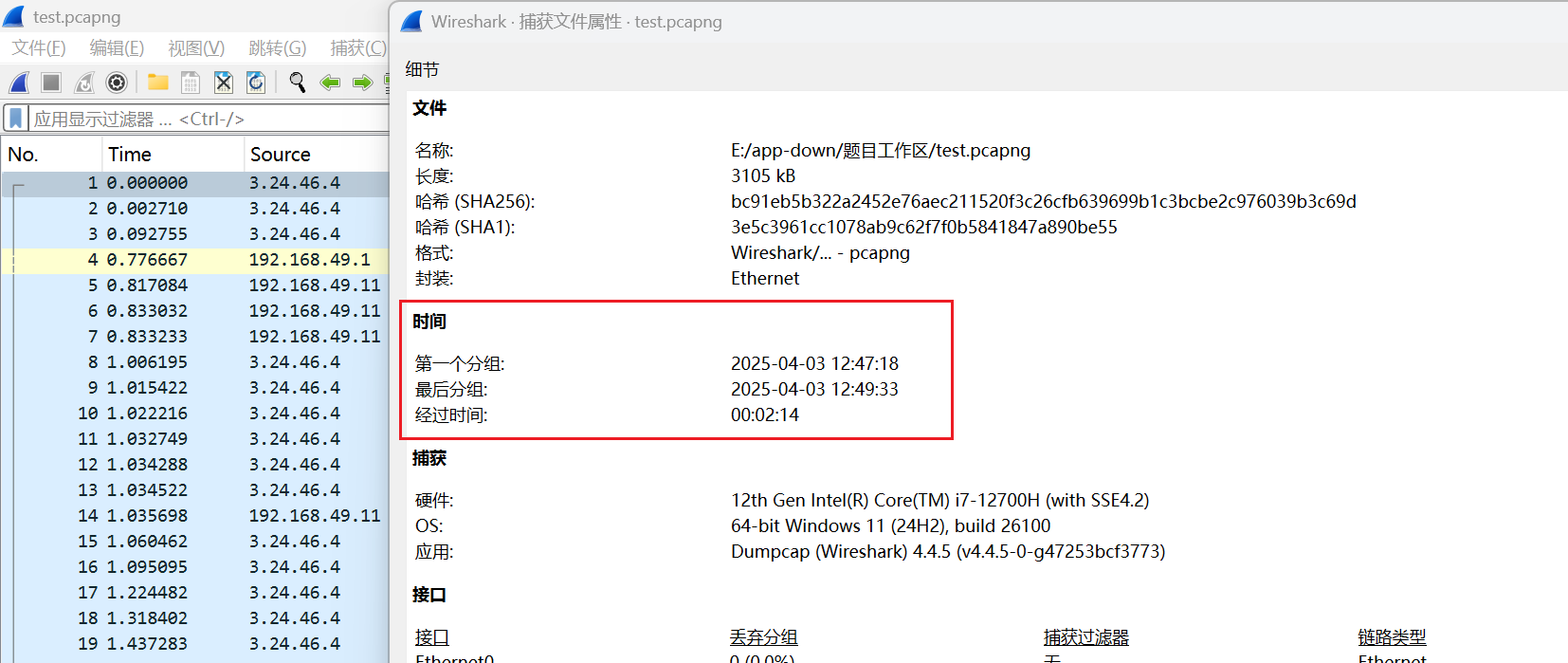Open capture options gear icon

117,83
